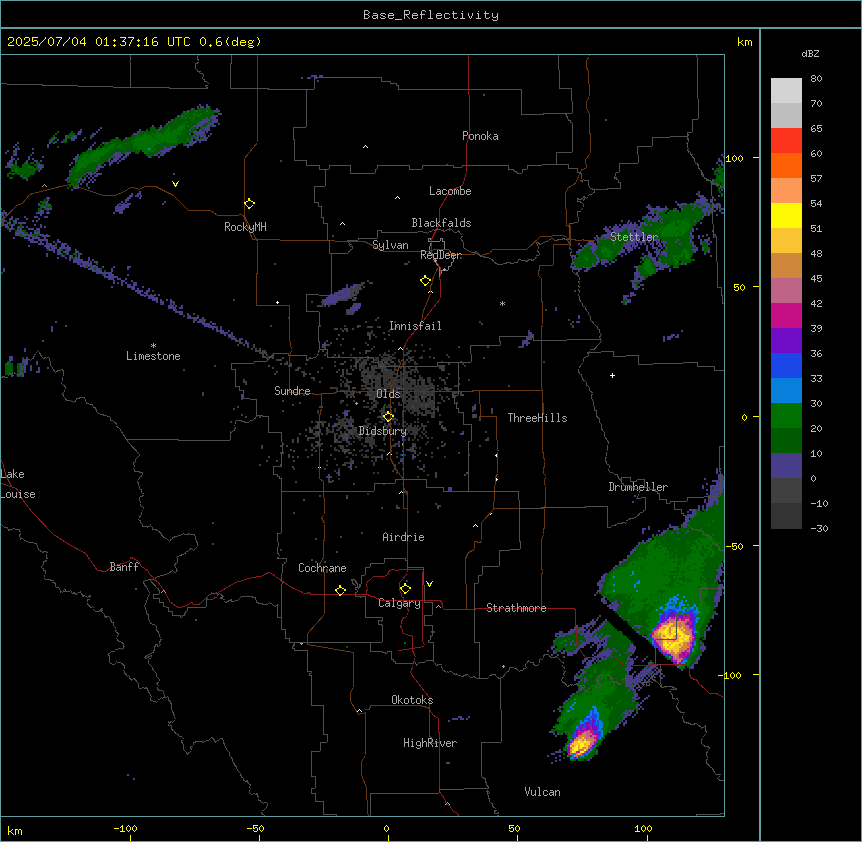
Task: Click the yellow diamond marker above Calgary label
Action: (x=405, y=589)
